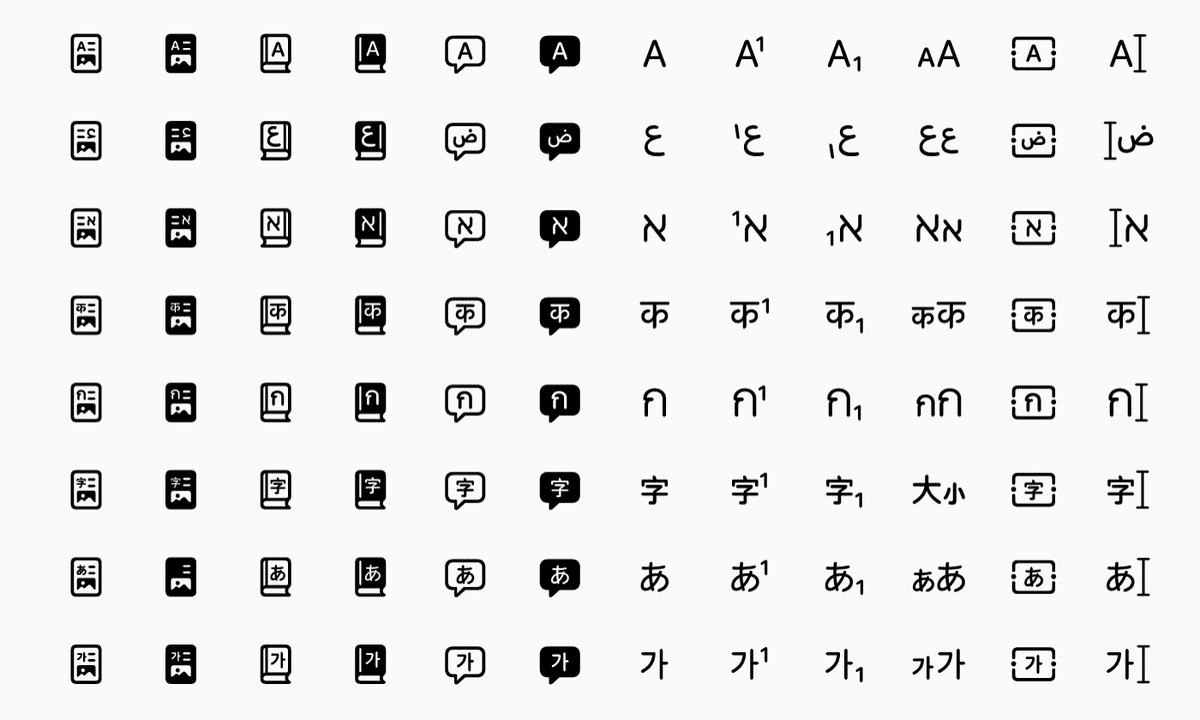Select the Chinese character outlined book icon
This screenshot has width=1200, height=720.
[277, 490]
